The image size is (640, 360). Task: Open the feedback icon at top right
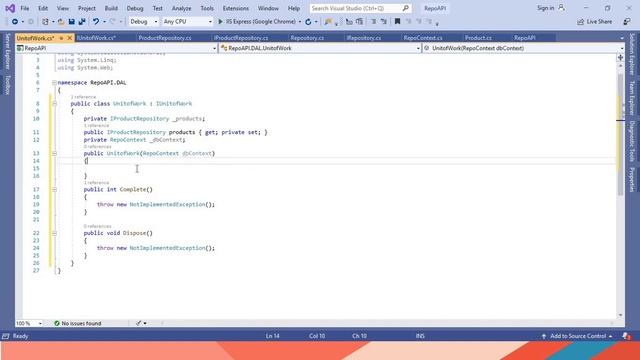[627, 22]
